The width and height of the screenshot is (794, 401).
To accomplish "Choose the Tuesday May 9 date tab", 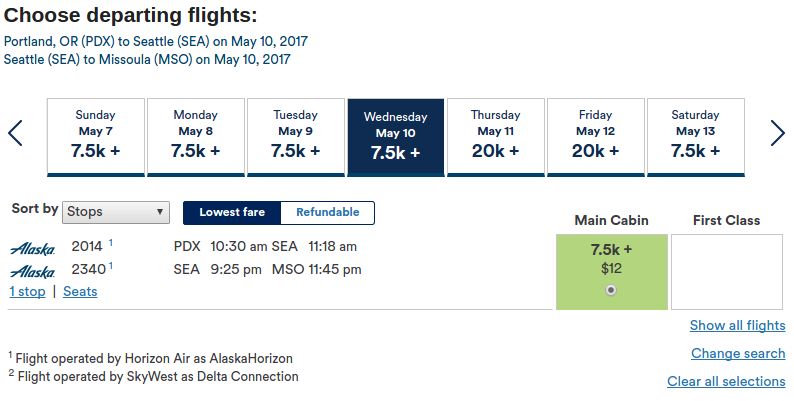I will coord(295,136).
